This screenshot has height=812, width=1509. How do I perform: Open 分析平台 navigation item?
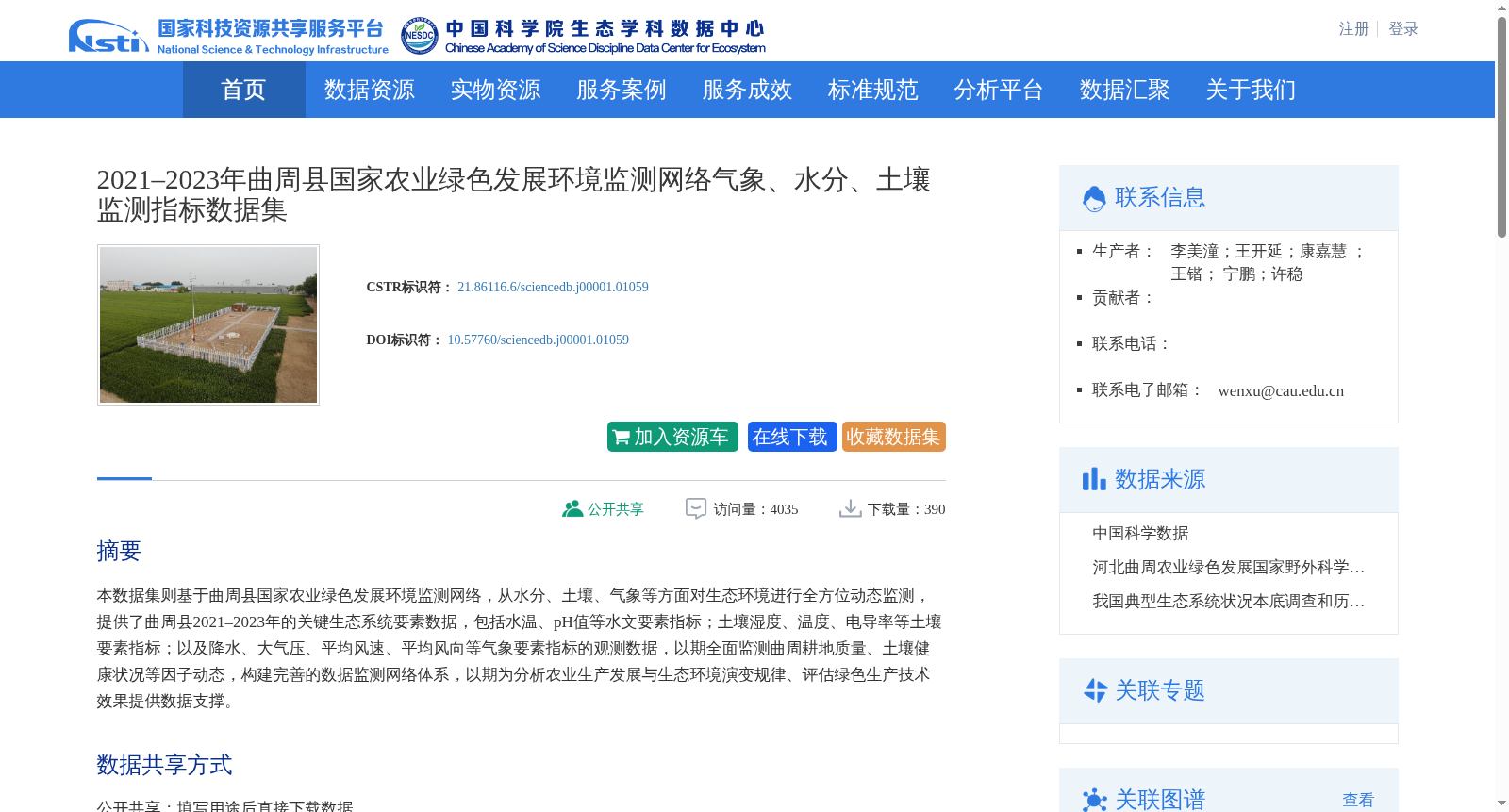(999, 90)
